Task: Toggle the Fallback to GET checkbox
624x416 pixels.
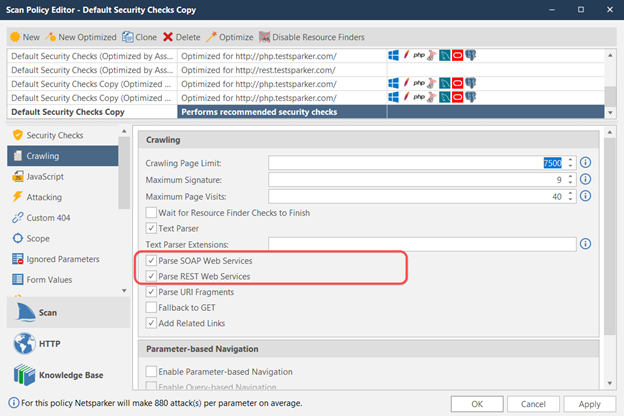Action: point(152,307)
